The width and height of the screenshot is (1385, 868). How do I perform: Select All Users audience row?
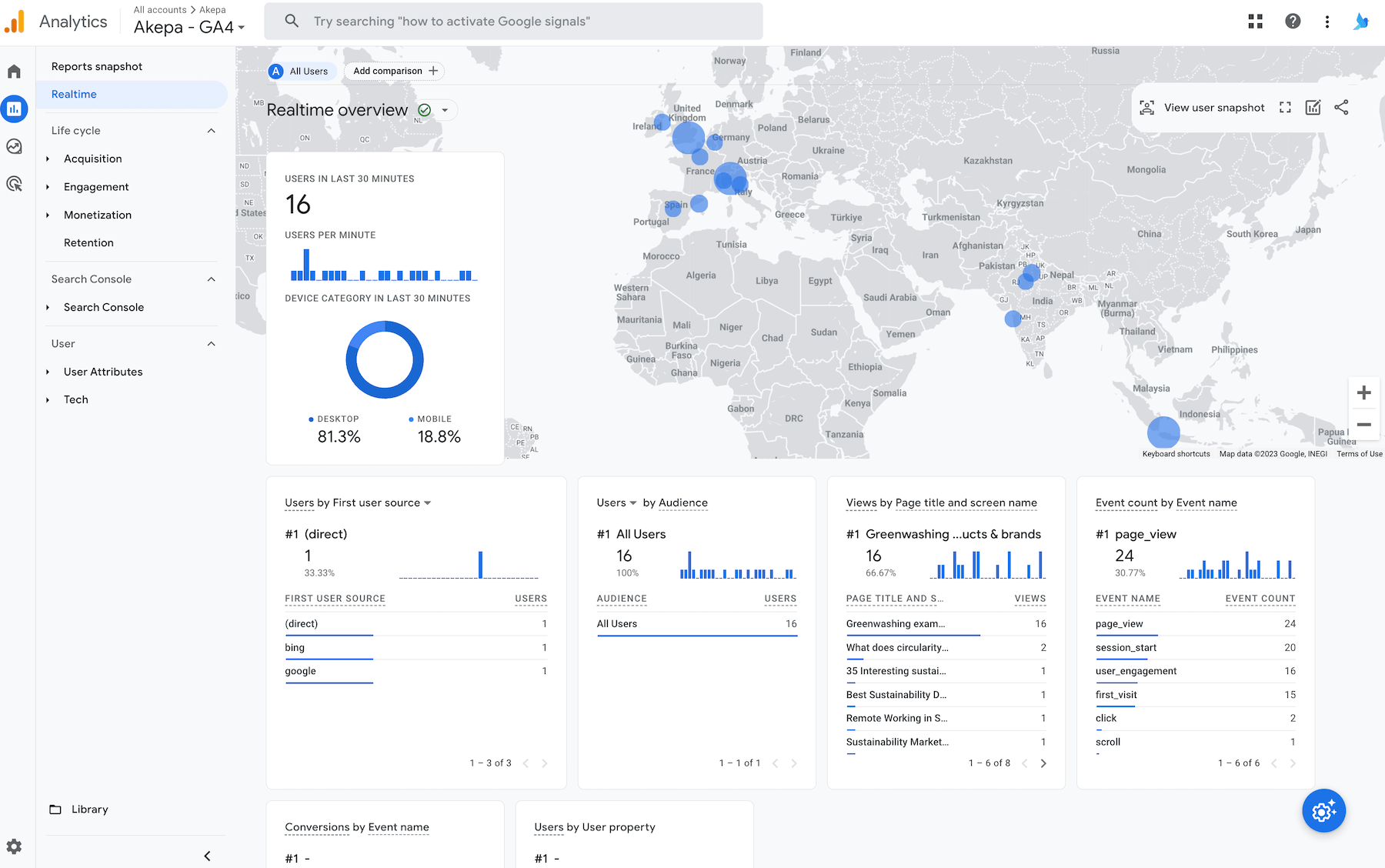tap(696, 624)
